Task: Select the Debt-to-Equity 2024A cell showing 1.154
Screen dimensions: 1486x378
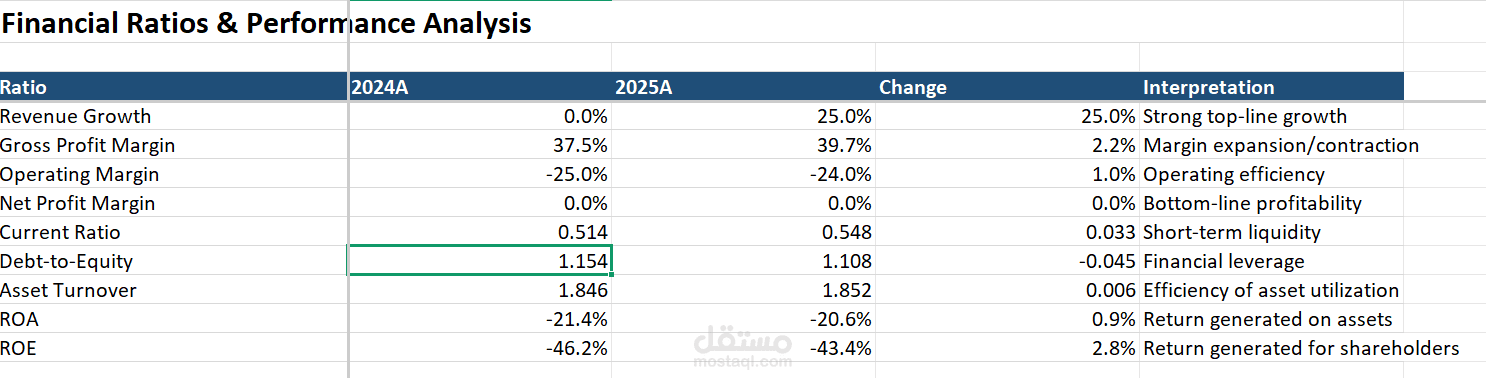Action: pyautogui.click(x=480, y=261)
